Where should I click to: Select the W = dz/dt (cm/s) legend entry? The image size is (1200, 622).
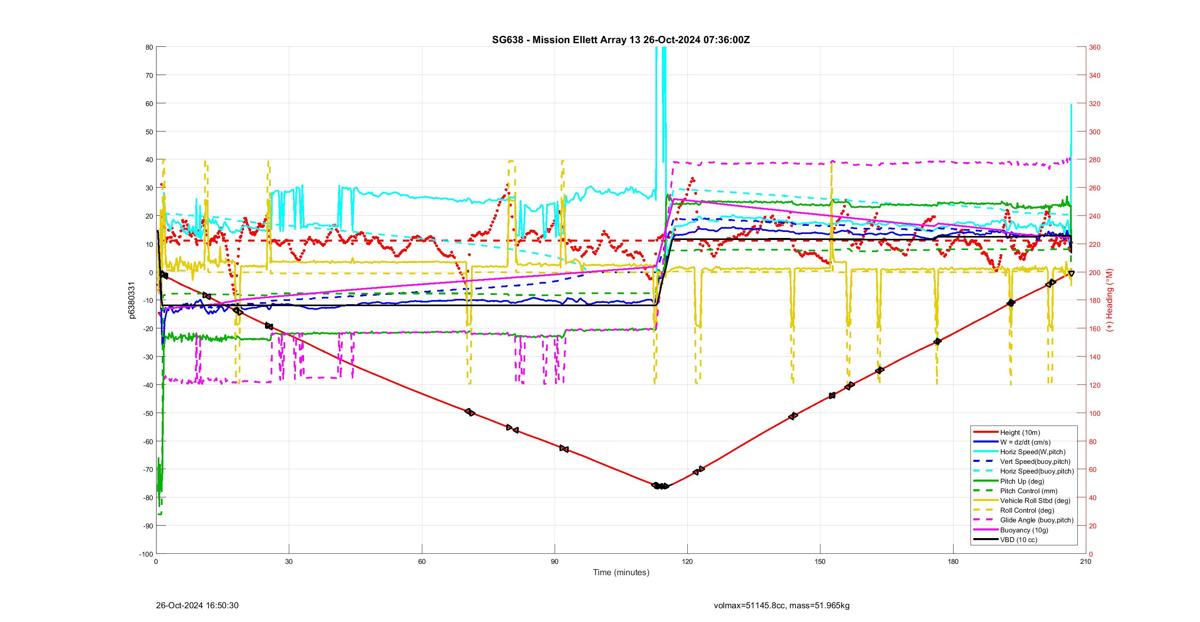click(1022, 441)
